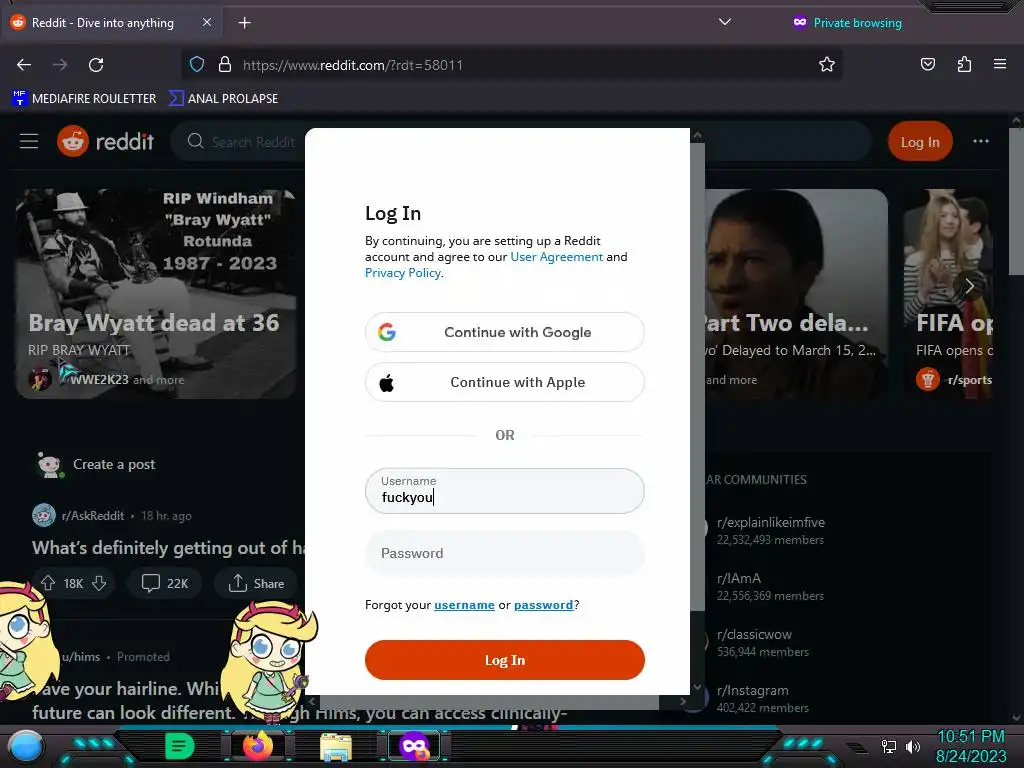The height and width of the screenshot is (768, 1024).
Task: Select Firefox private window taskbar icon
Action: pyautogui.click(x=414, y=746)
